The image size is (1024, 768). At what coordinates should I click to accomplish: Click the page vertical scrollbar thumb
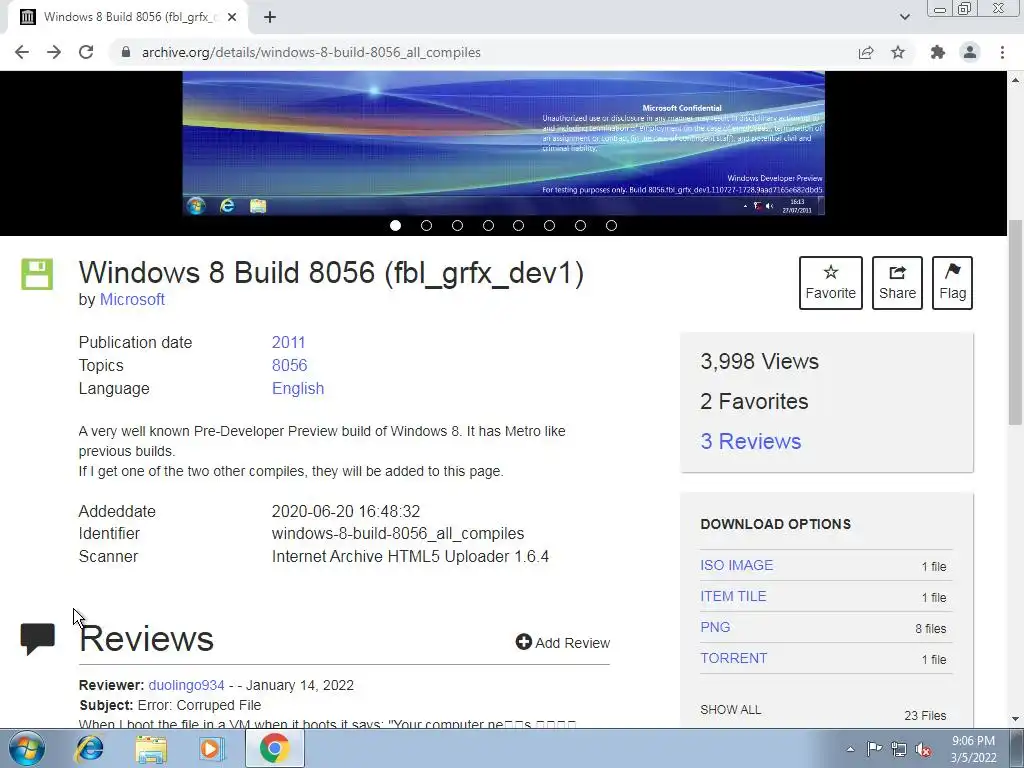point(1015,323)
